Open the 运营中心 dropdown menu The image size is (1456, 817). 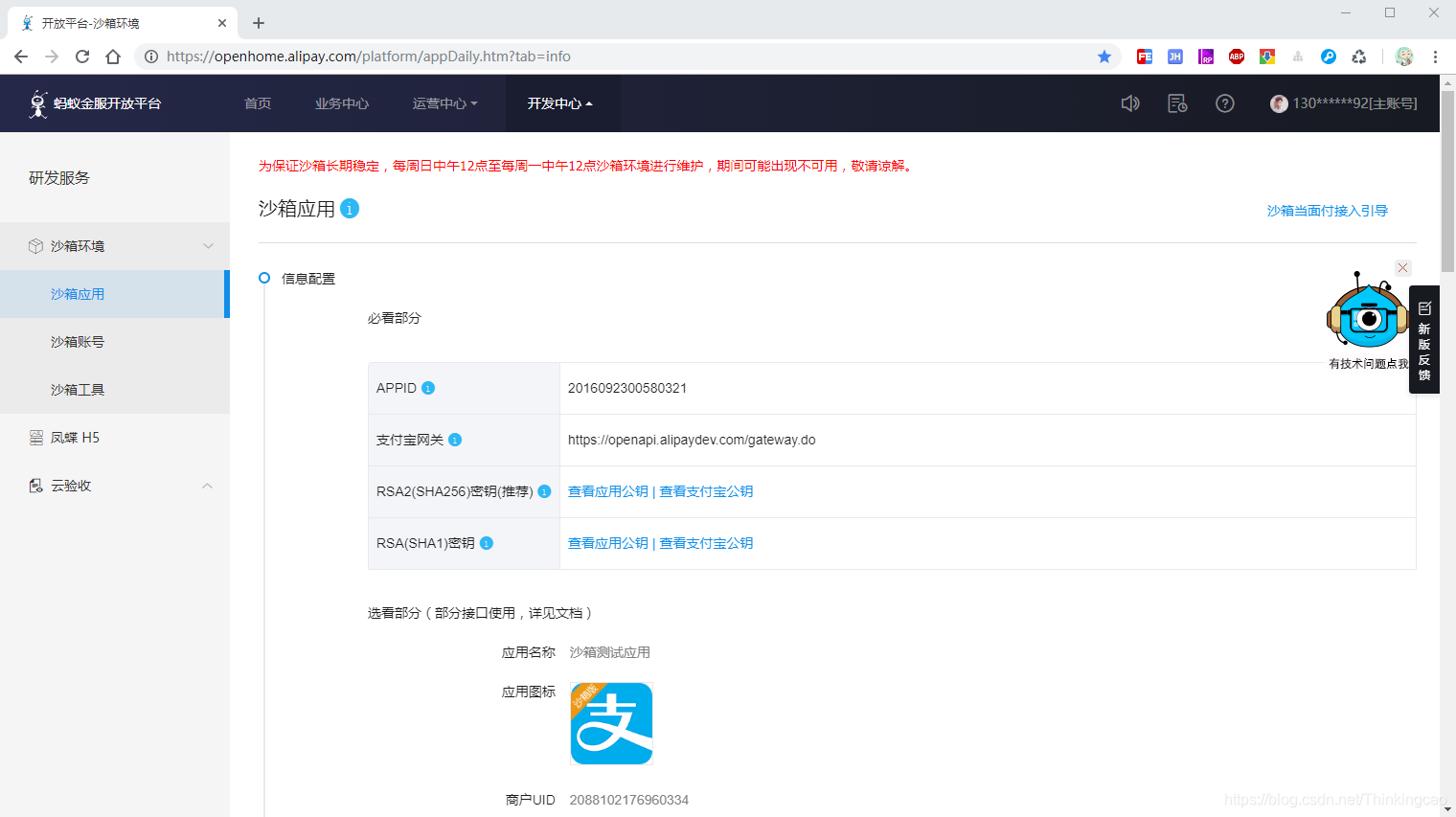point(444,103)
